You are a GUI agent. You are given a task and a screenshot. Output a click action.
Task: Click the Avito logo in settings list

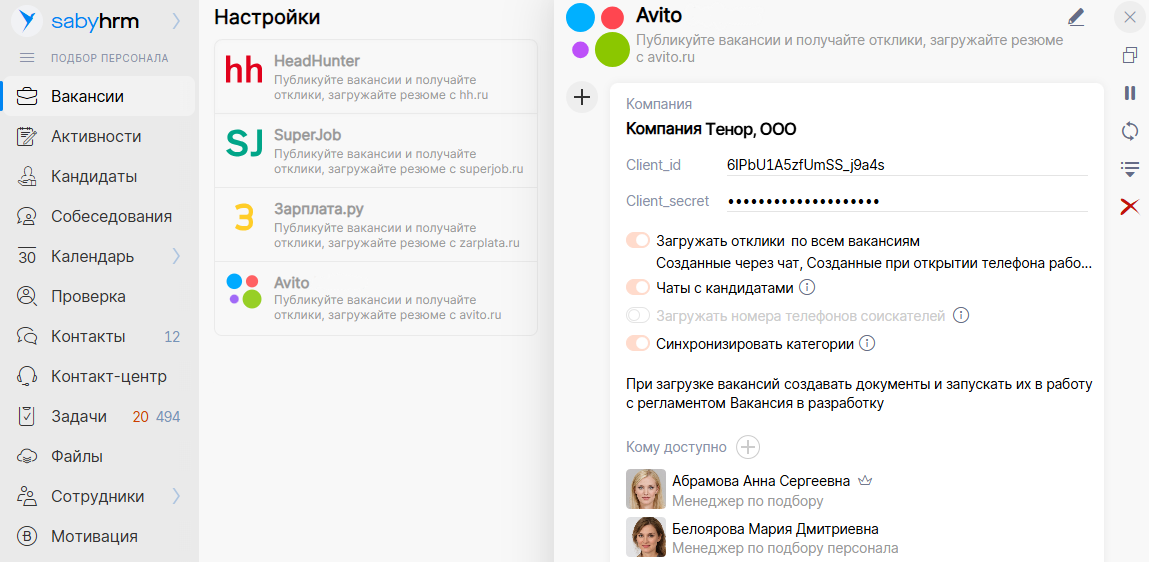coord(244,291)
